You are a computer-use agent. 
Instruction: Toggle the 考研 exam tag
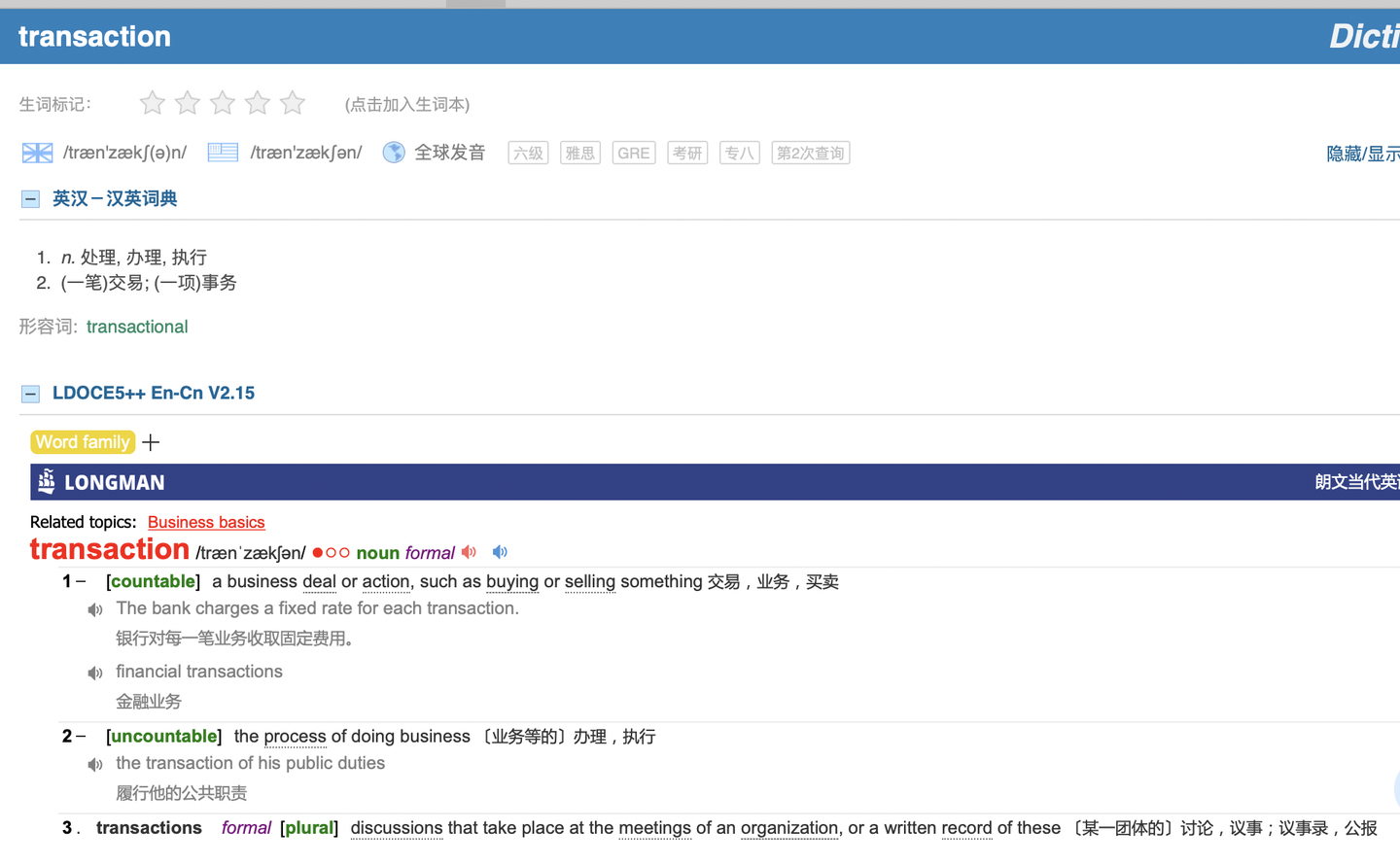click(686, 153)
